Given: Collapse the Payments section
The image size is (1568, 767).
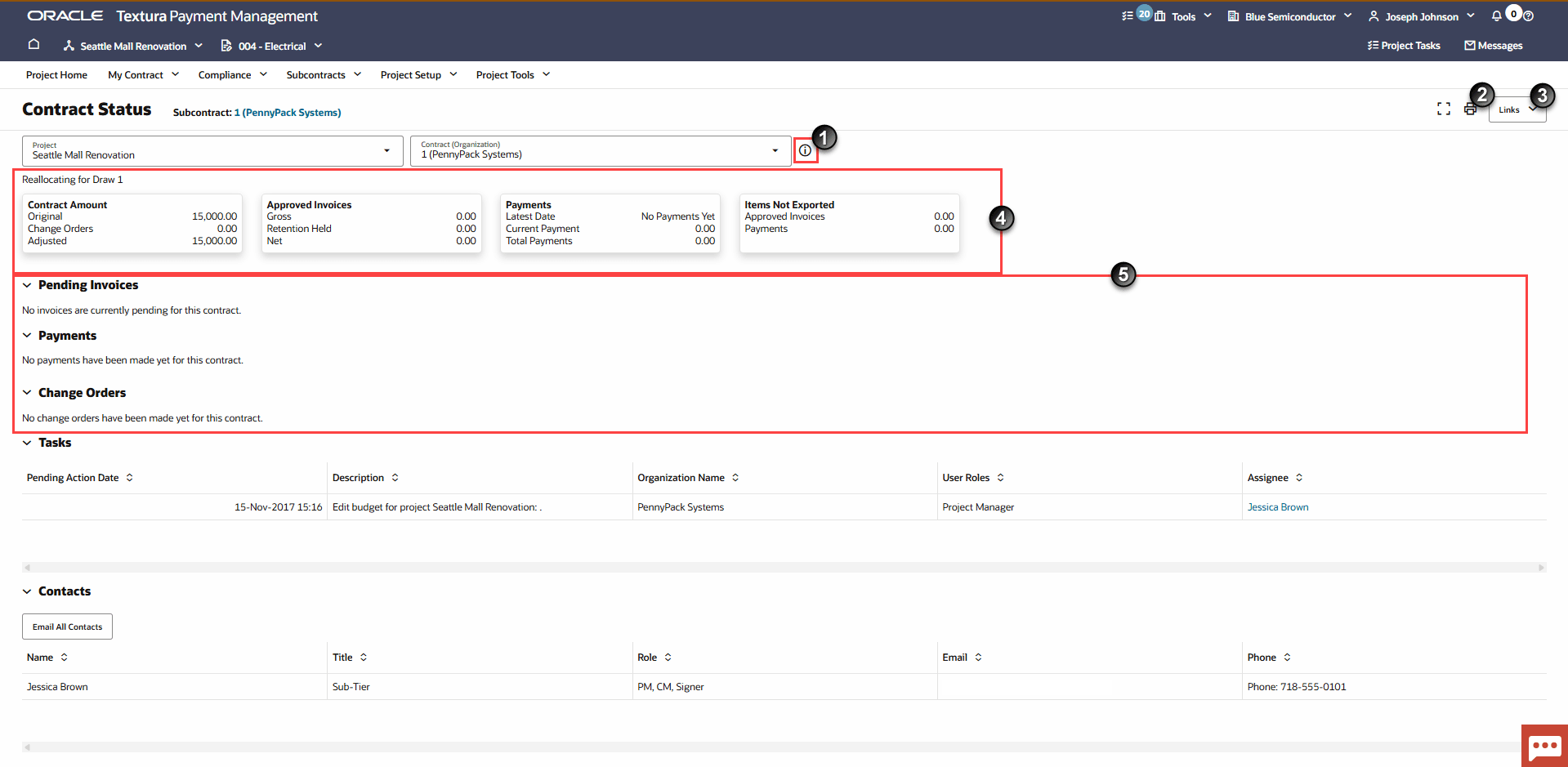Looking at the screenshot, I should [x=27, y=336].
